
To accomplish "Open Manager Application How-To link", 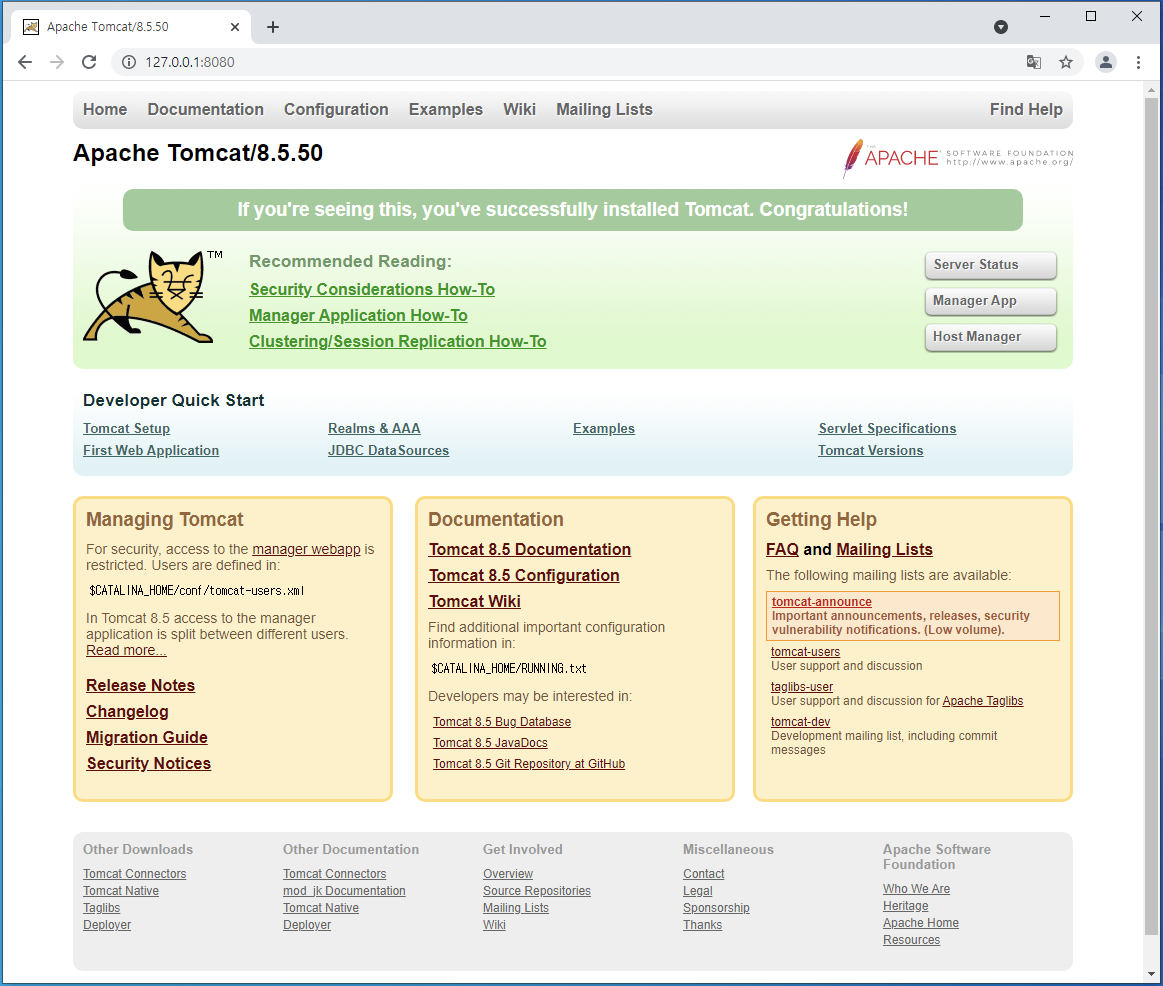I will click(358, 315).
